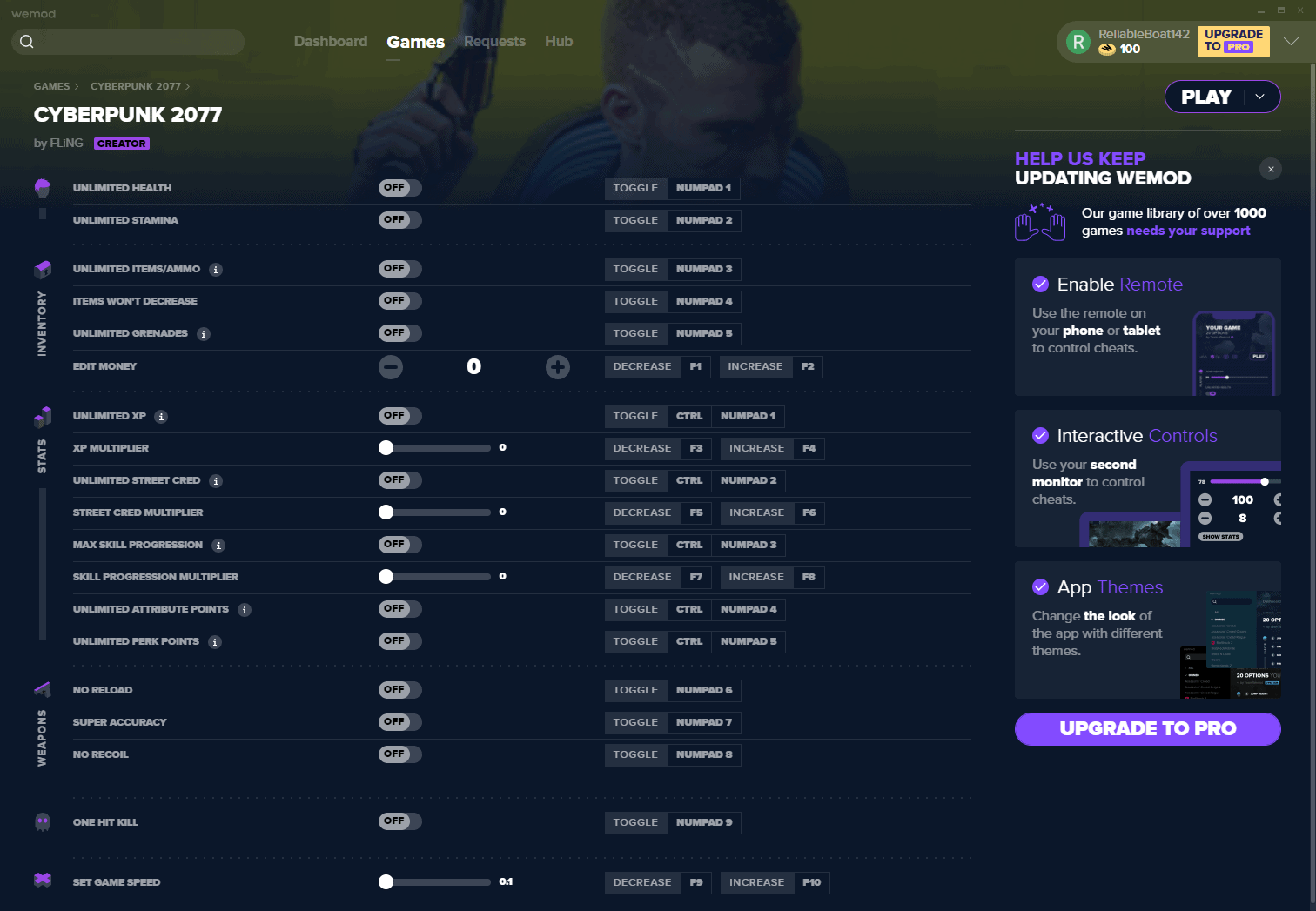The width and height of the screenshot is (1316, 911).
Task: Click the F9 Decrease hotkey for game speed
Action: tap(696, 882)
